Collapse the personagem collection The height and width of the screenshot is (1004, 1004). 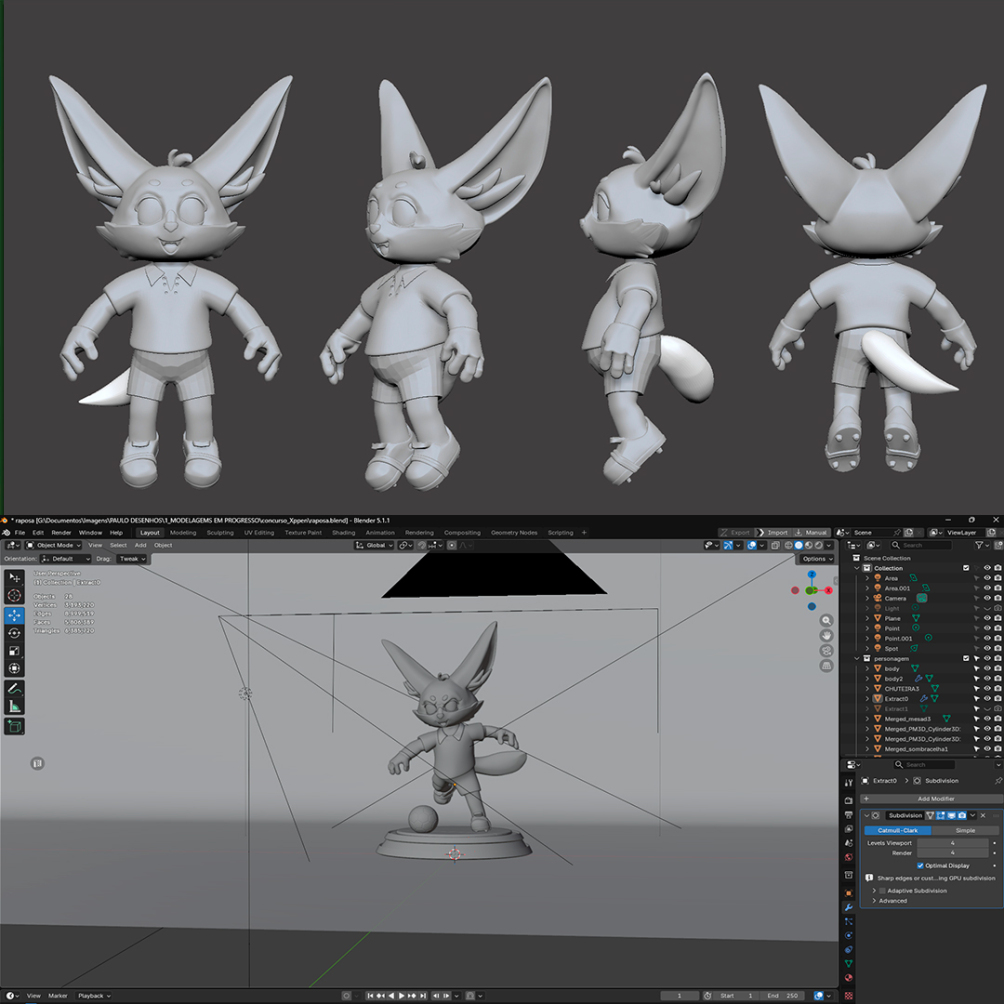coord(857,658)
